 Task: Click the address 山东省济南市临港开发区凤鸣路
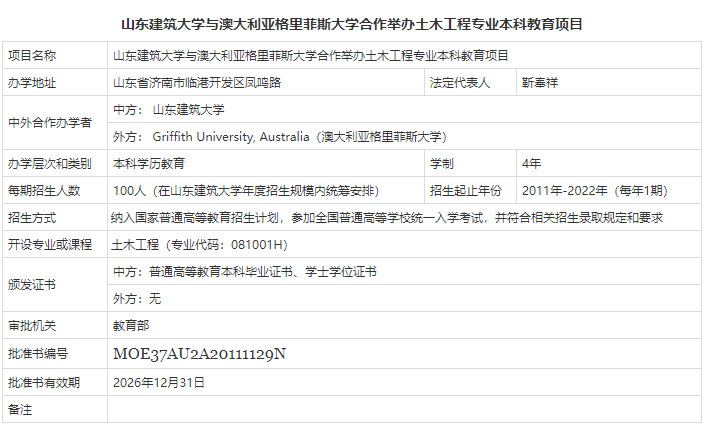pyautogui.click(x=197, y=83)
